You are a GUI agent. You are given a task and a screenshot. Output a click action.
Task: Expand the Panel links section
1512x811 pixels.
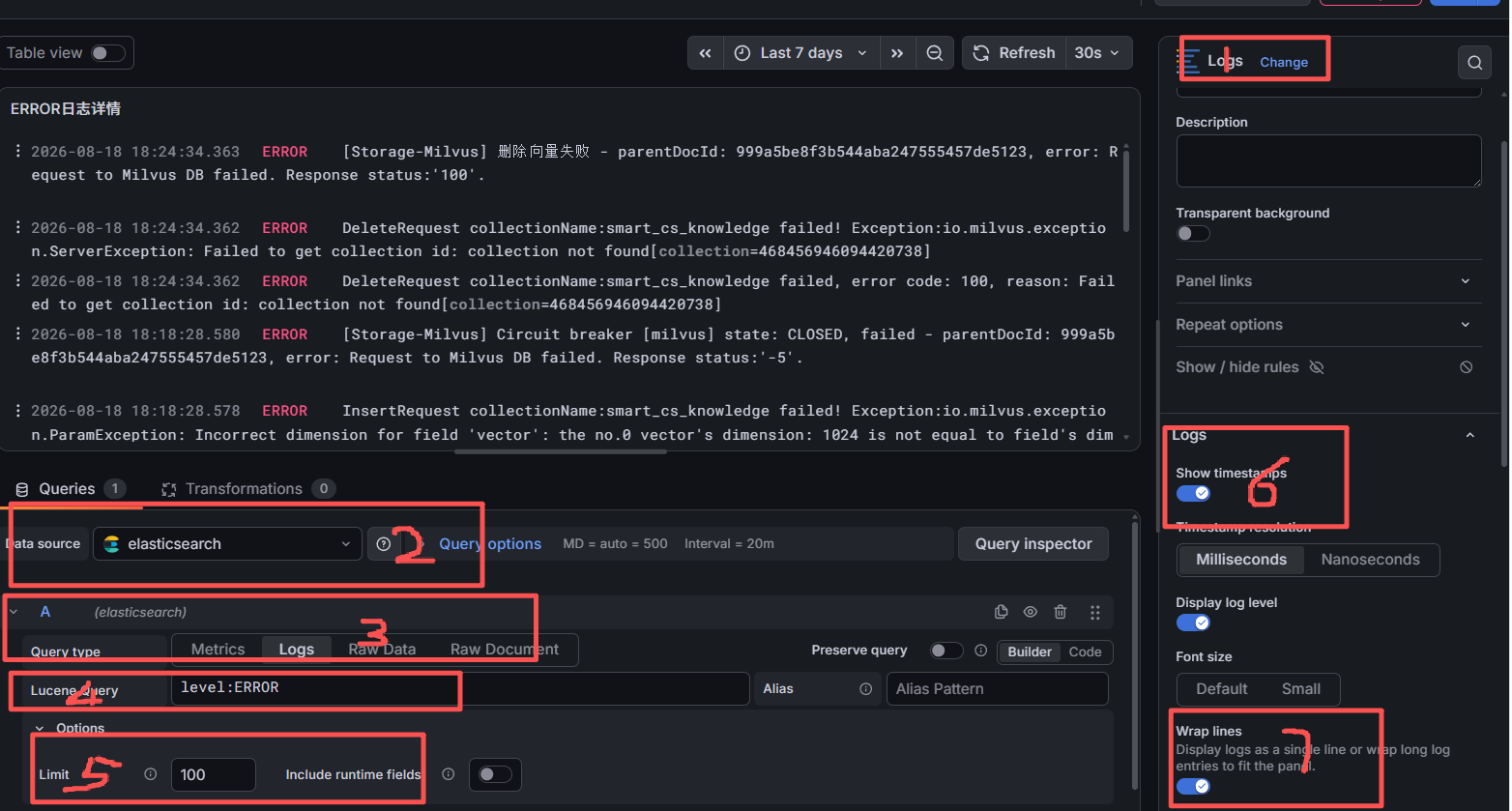1328,280
